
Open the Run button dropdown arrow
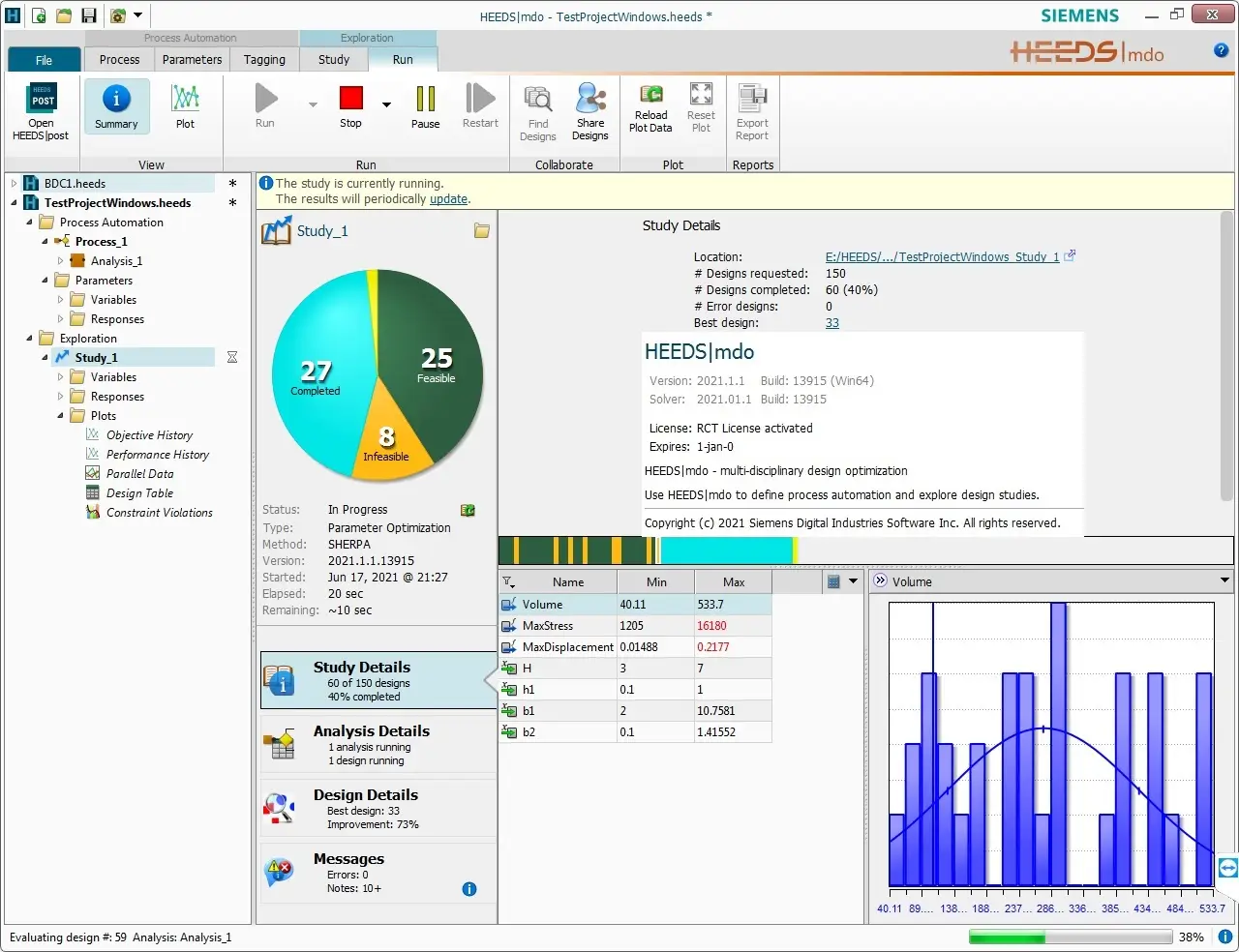pyautogui.click(x=313, y=104)
